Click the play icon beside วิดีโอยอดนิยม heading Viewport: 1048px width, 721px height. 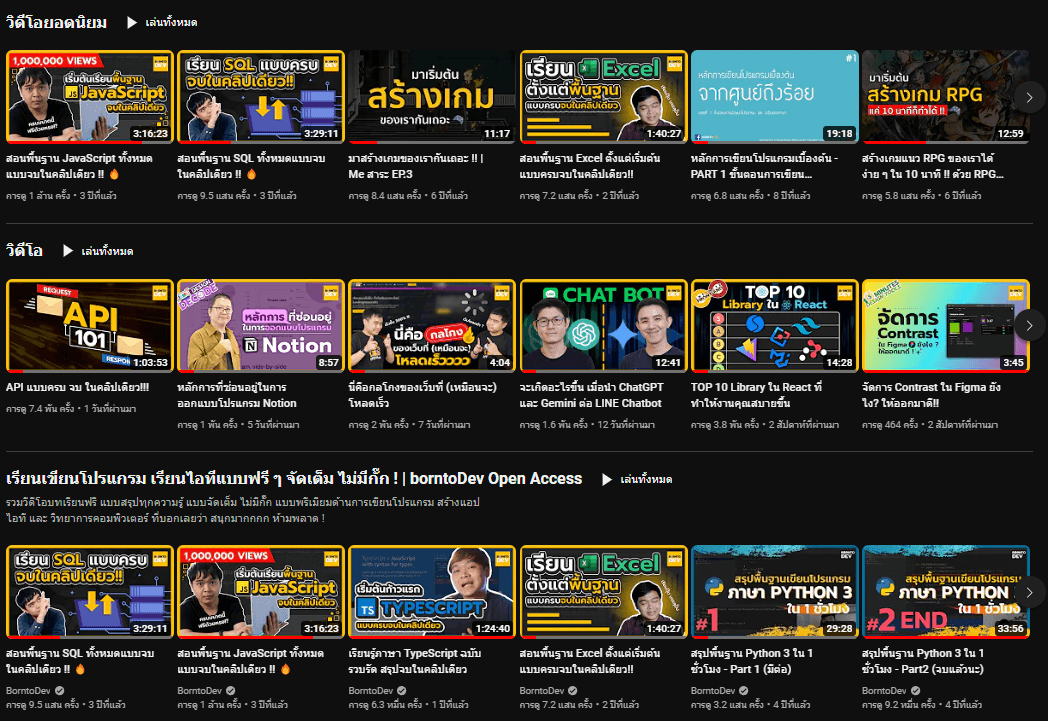click(x=132, y=22)
